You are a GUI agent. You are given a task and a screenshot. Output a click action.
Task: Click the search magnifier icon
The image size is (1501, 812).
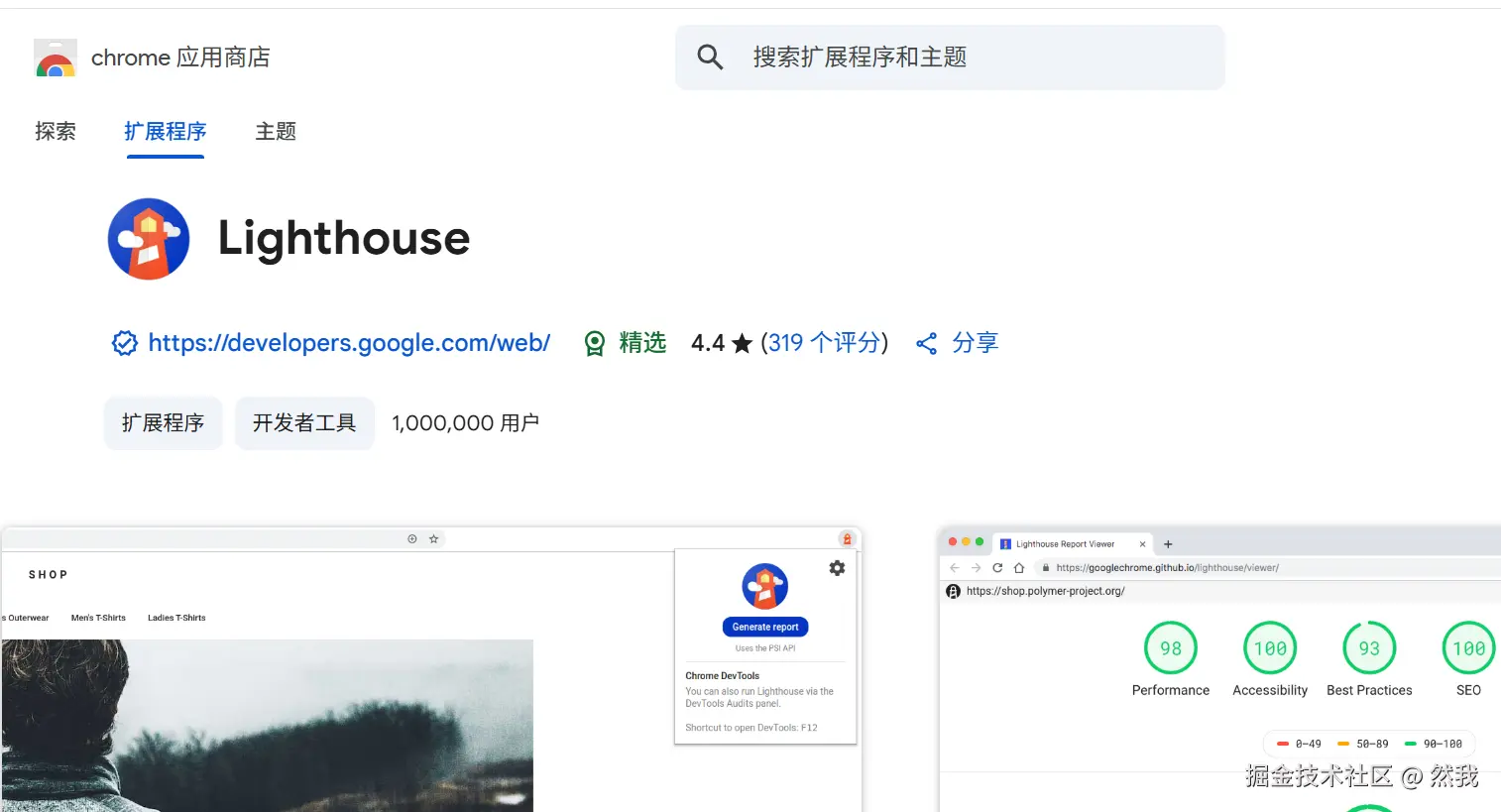(x=710, y=57)
